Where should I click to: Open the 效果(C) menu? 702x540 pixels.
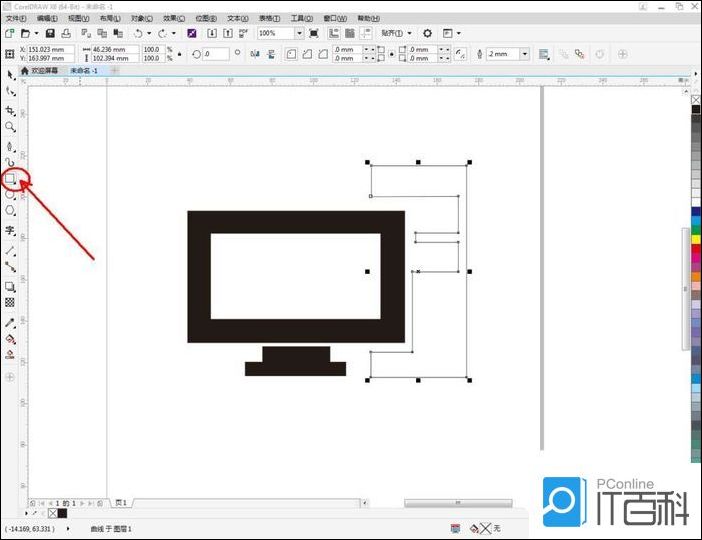click(175, 18)
